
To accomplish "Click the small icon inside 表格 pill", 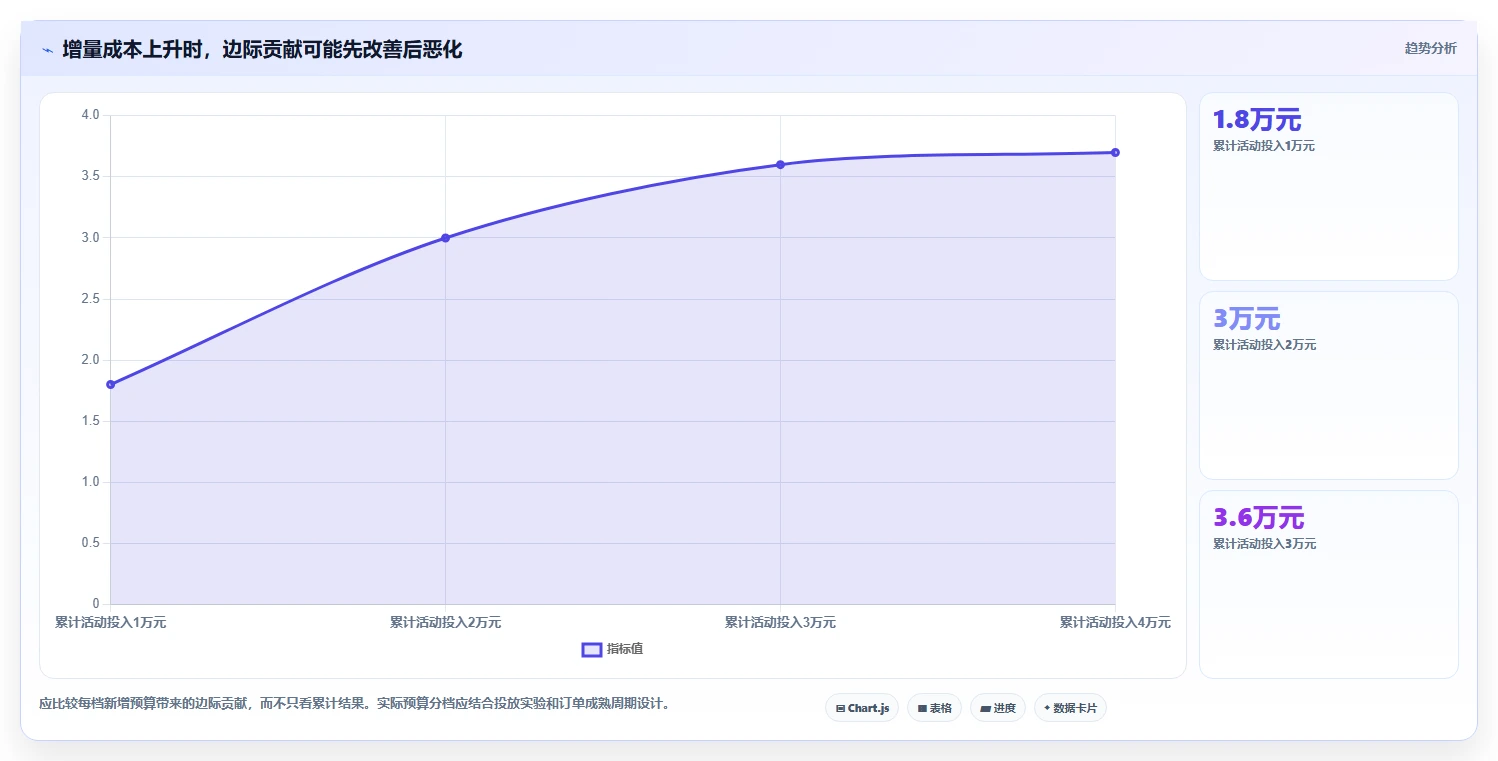I will pos(922,708).
